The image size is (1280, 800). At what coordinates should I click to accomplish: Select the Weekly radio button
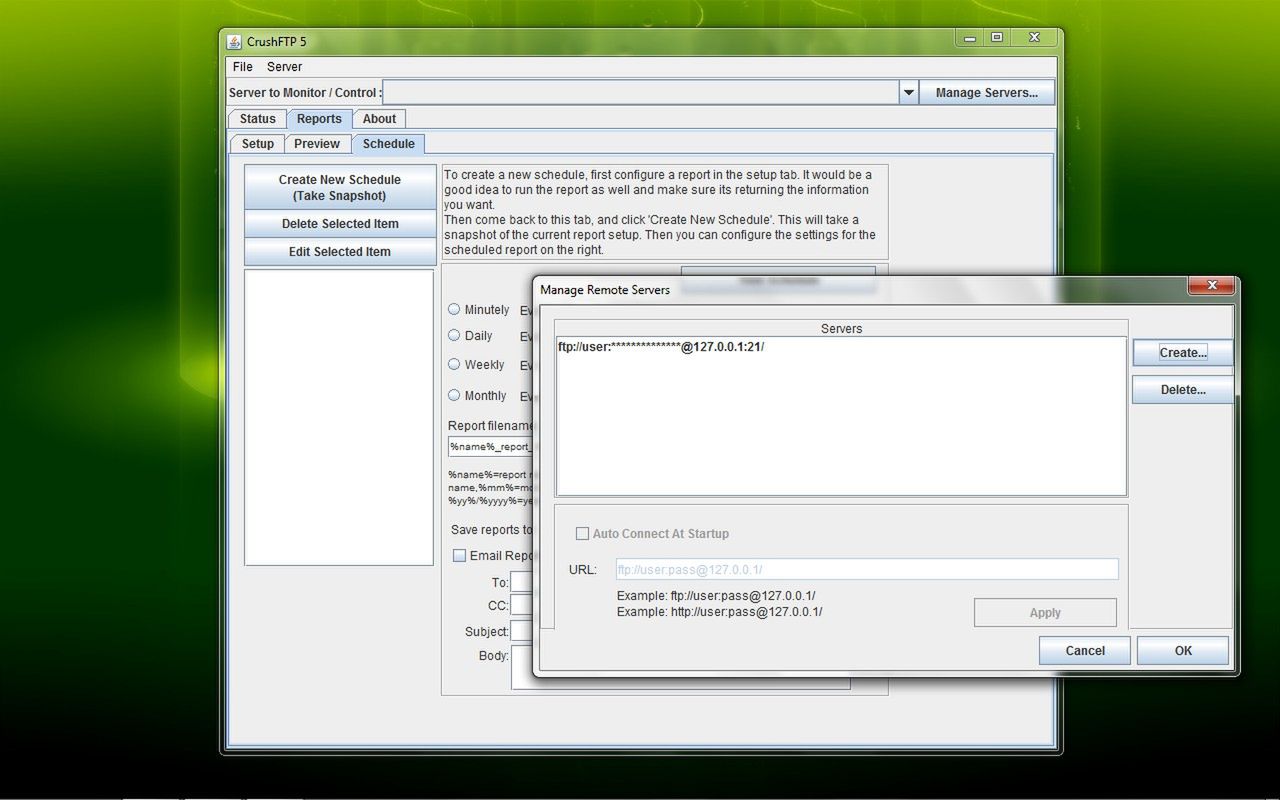(454, 364)
